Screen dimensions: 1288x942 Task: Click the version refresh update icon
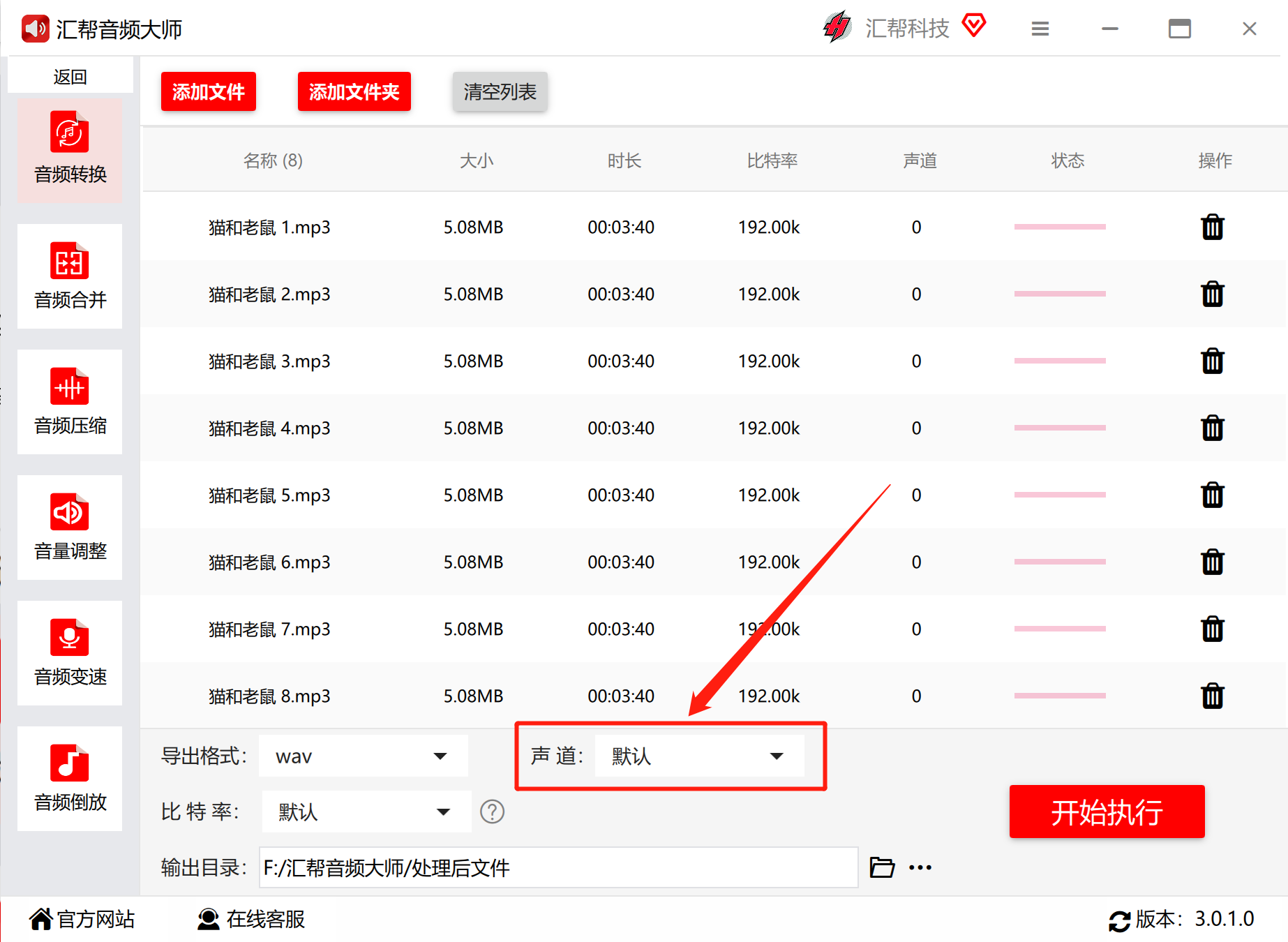tap(1119, 920)
